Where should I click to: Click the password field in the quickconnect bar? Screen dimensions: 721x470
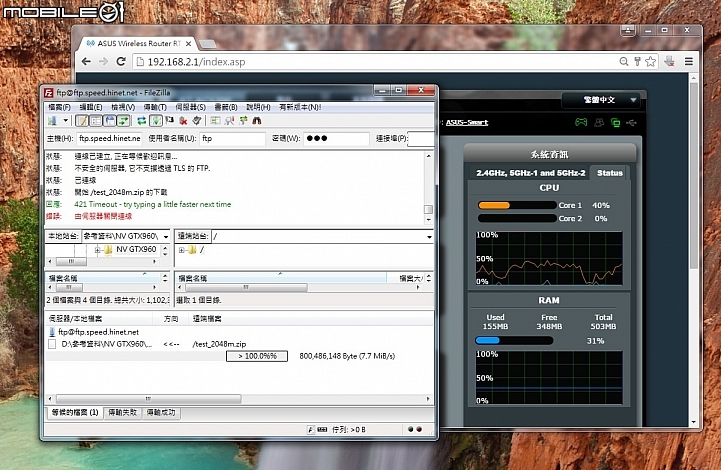(336, 138)
